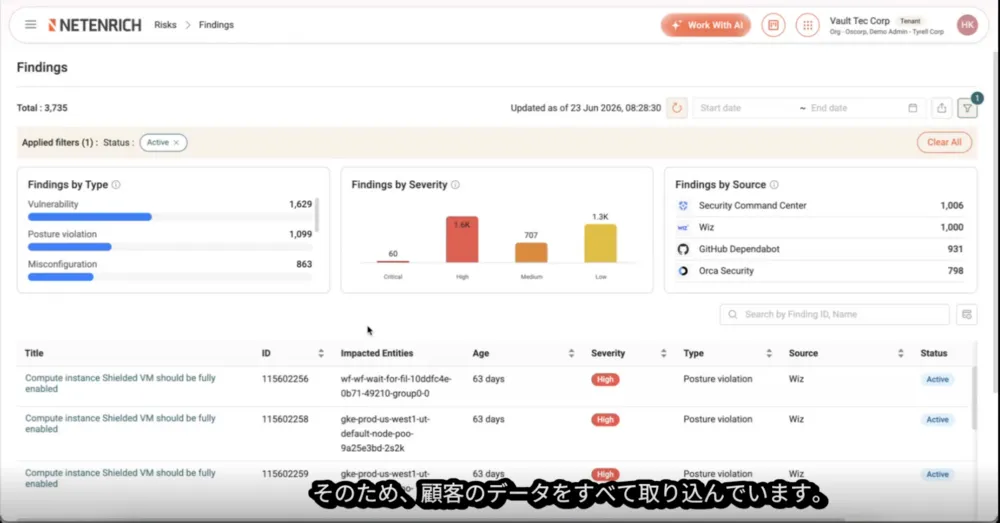
Task: Open the apps grid icon
Action: [x=807, y=25]
